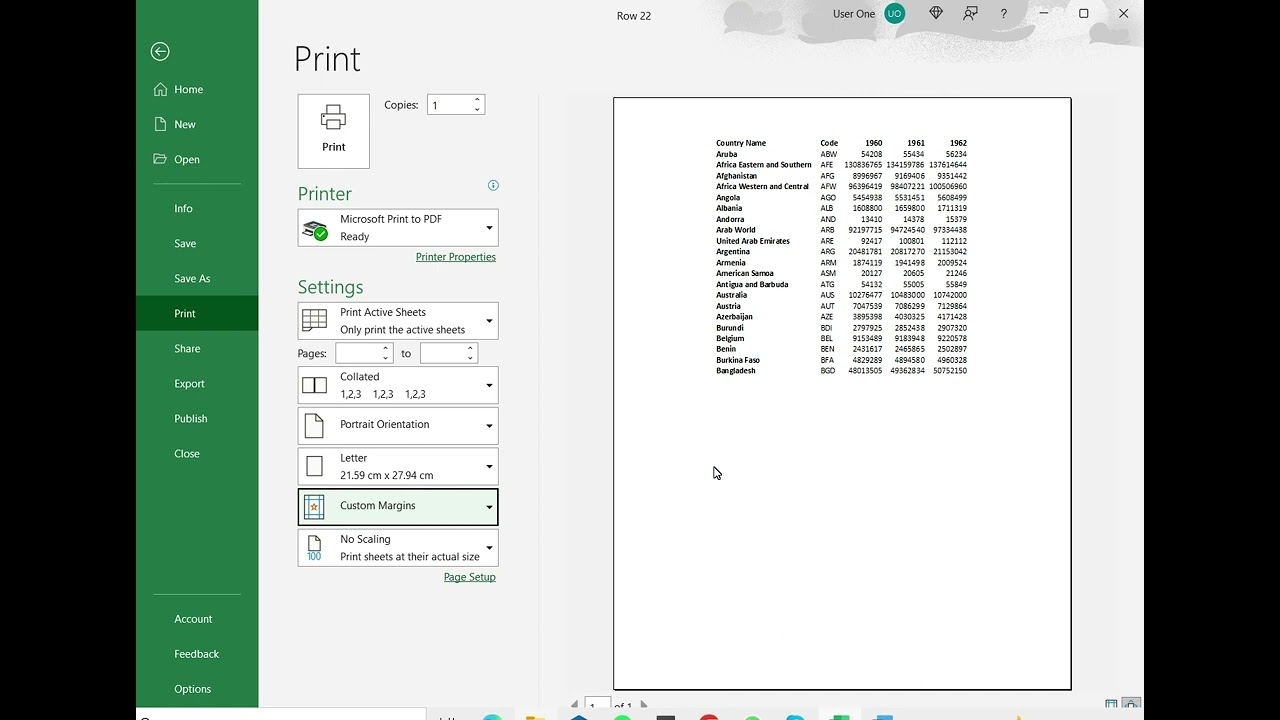
Task: Toggle Zoom to Page icon below the preview
Action: (1131, 704)
